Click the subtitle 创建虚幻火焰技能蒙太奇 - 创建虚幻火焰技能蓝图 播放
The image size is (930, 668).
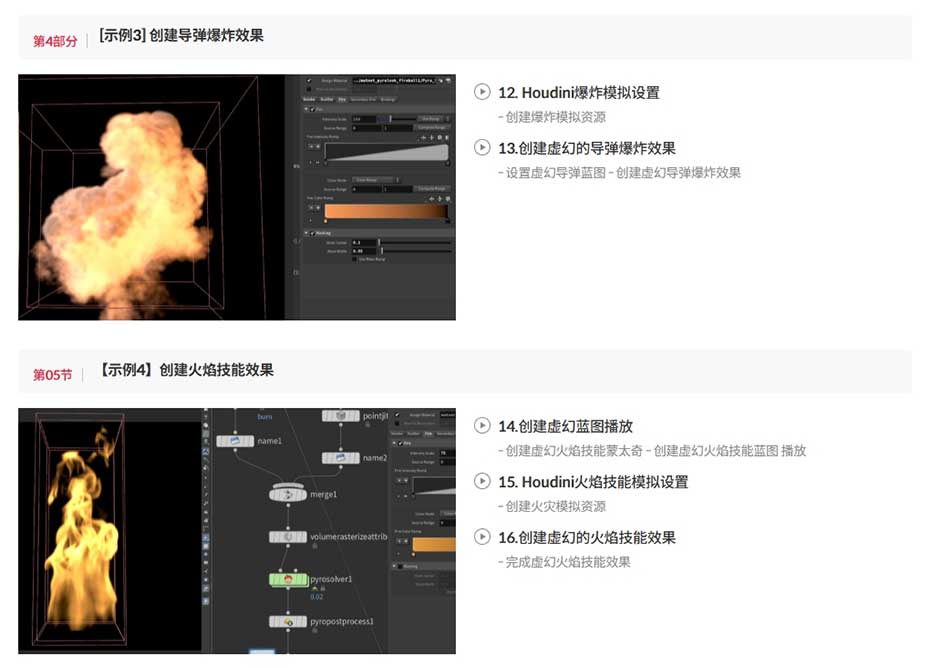[655, 451]
